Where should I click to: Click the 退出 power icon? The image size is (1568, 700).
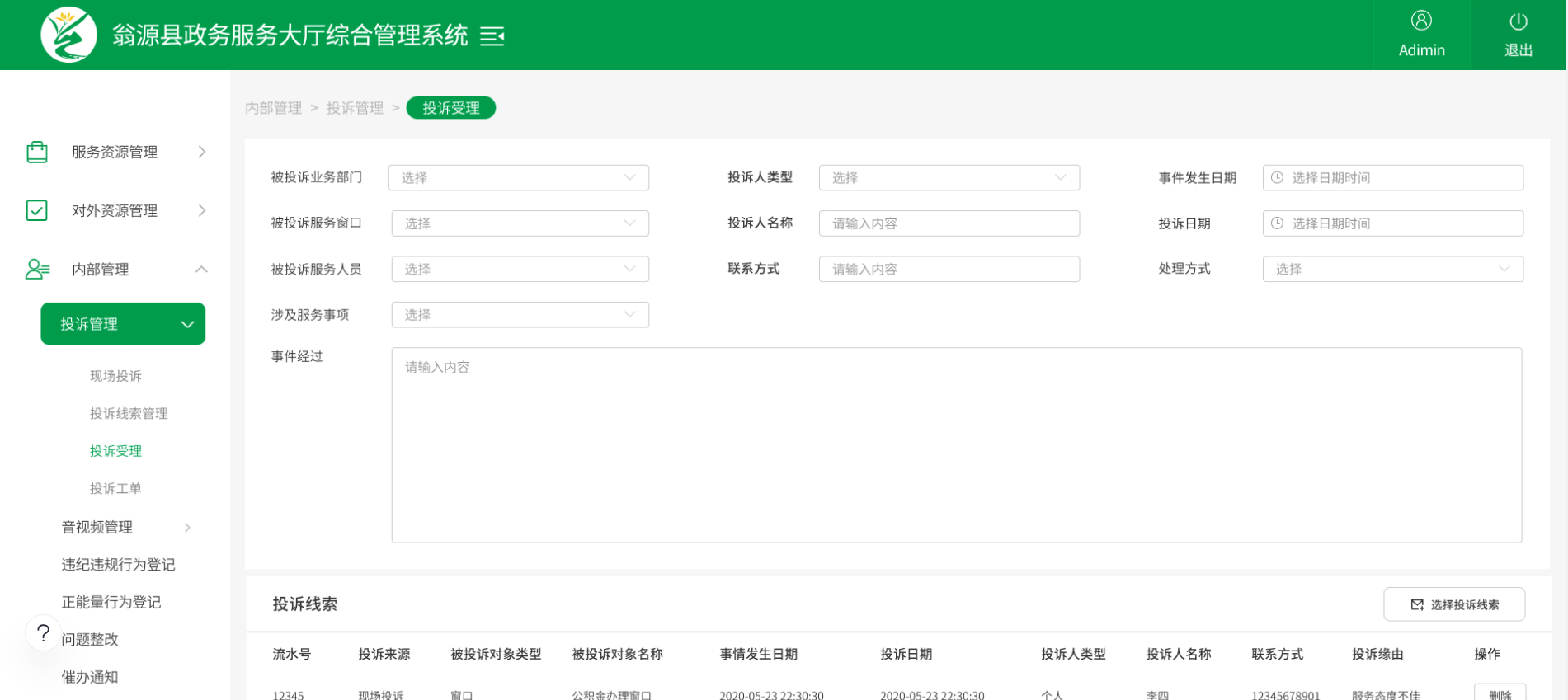[1518, 21]
